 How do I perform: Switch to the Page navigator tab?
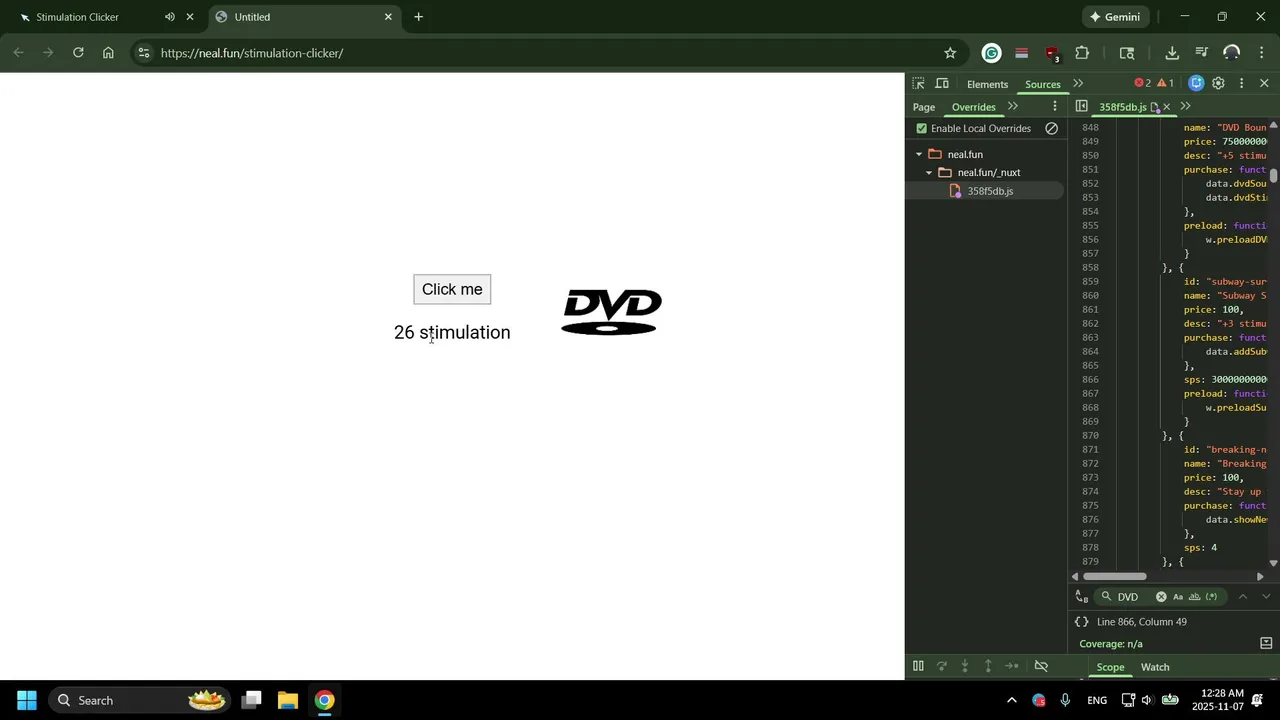pyautogui.click(x=924, y=107)
